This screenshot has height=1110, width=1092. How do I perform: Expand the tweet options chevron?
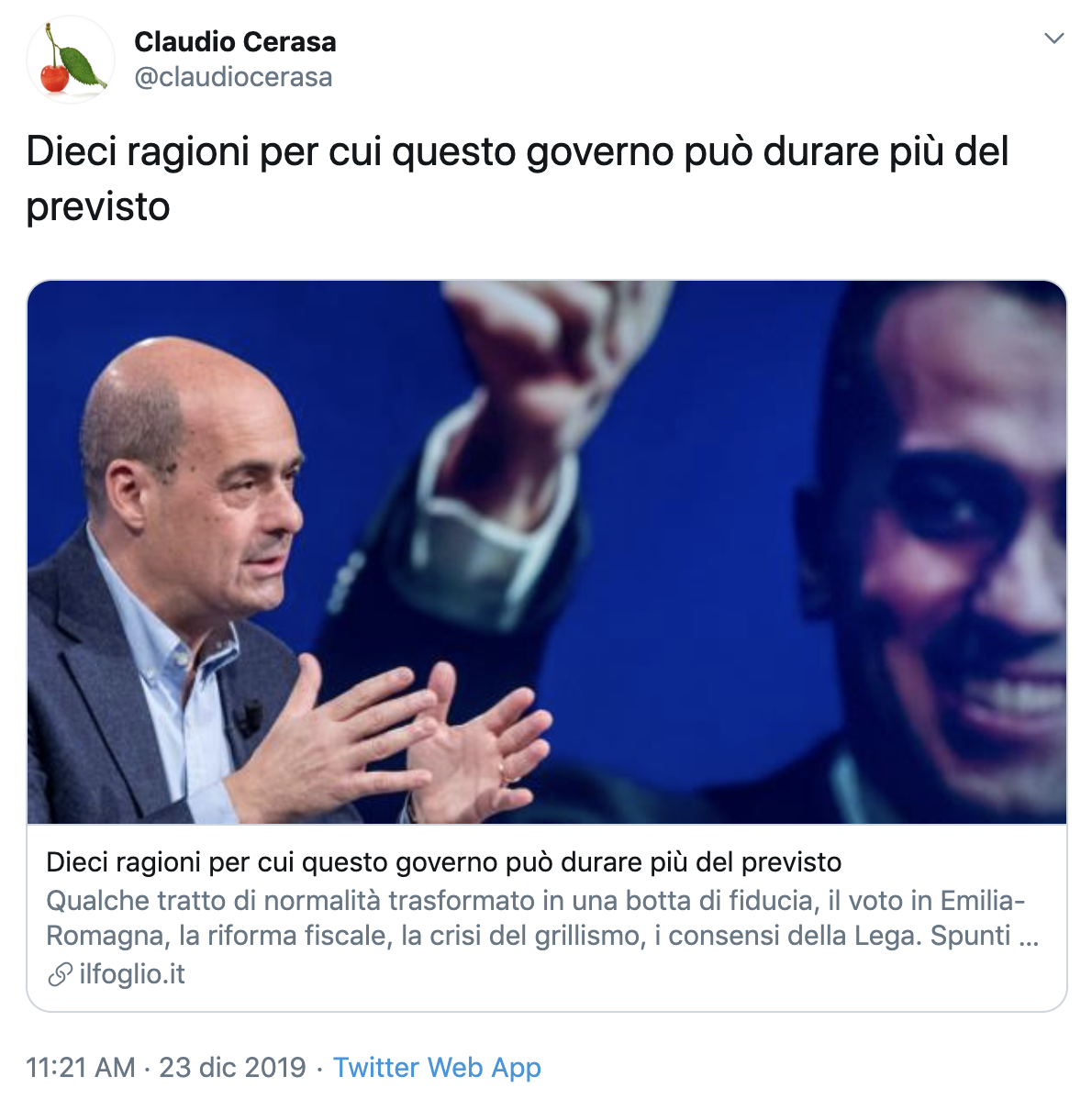[1054, 39]
